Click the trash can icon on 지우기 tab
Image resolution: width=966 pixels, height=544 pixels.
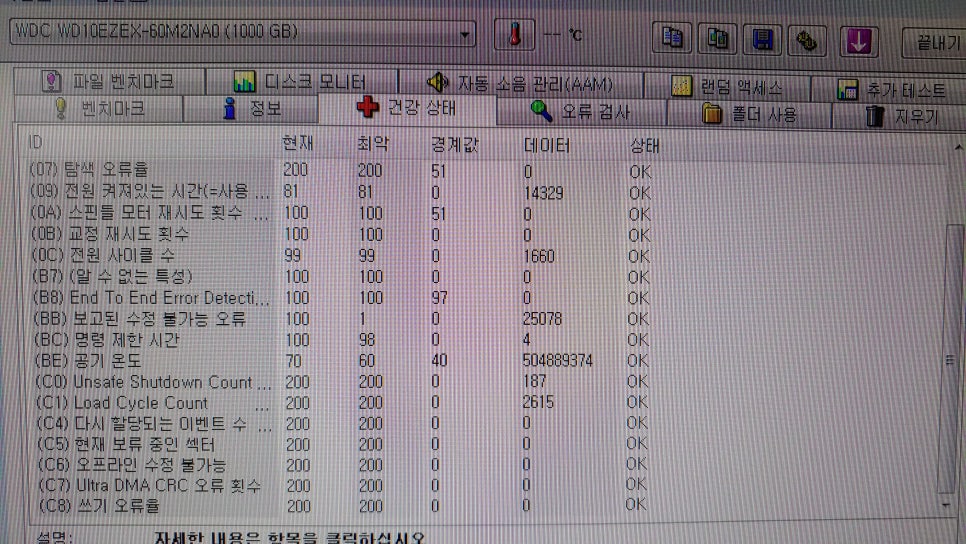(x=874, y=116)
